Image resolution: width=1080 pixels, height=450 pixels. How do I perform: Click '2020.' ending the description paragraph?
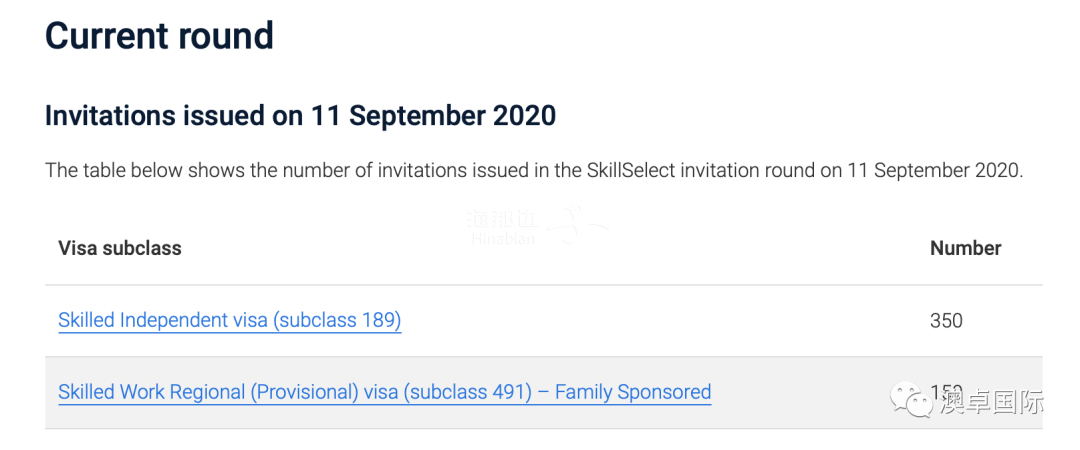point(998,170)
